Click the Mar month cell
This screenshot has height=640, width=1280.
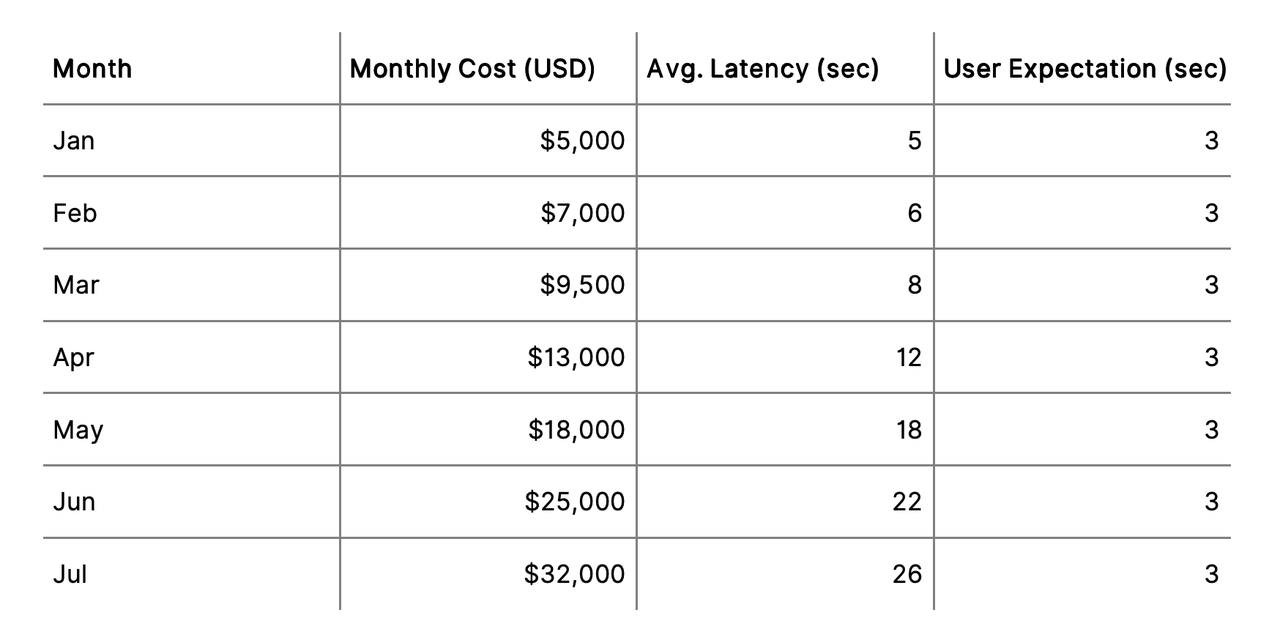tap(76, 285)
